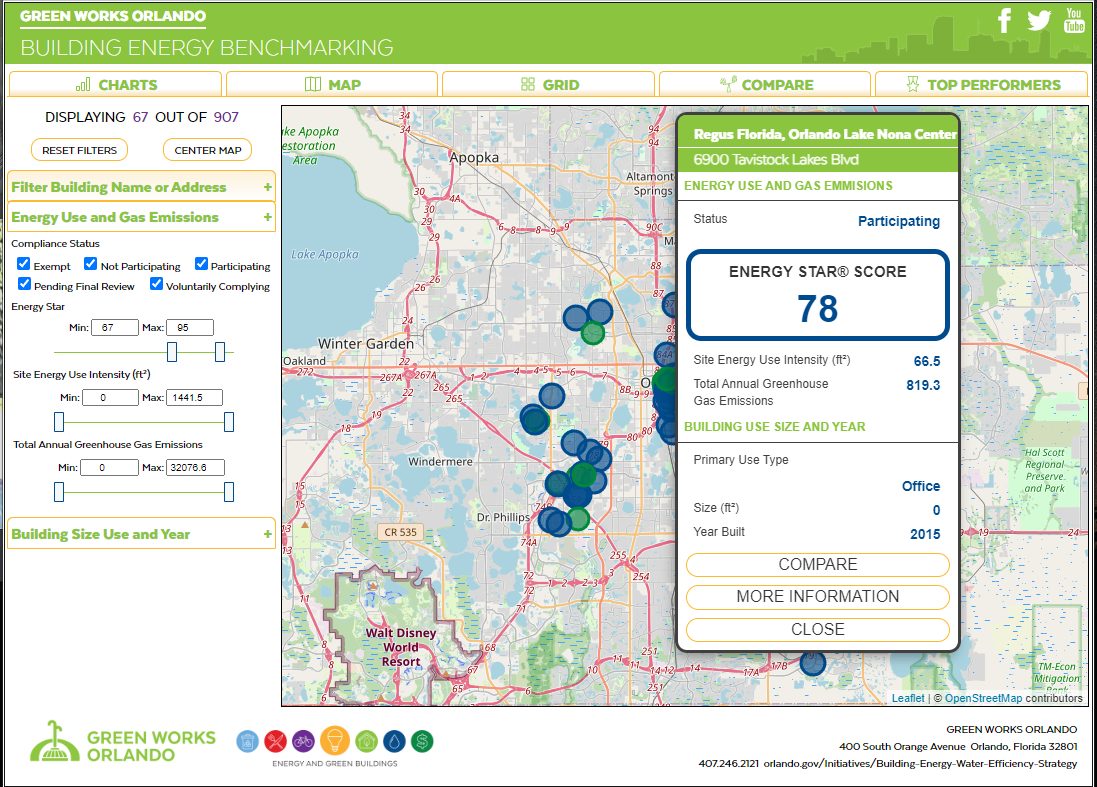Click the purple bicycle footer icon
Screen dimensions: 1097x787
click(303, 741)
